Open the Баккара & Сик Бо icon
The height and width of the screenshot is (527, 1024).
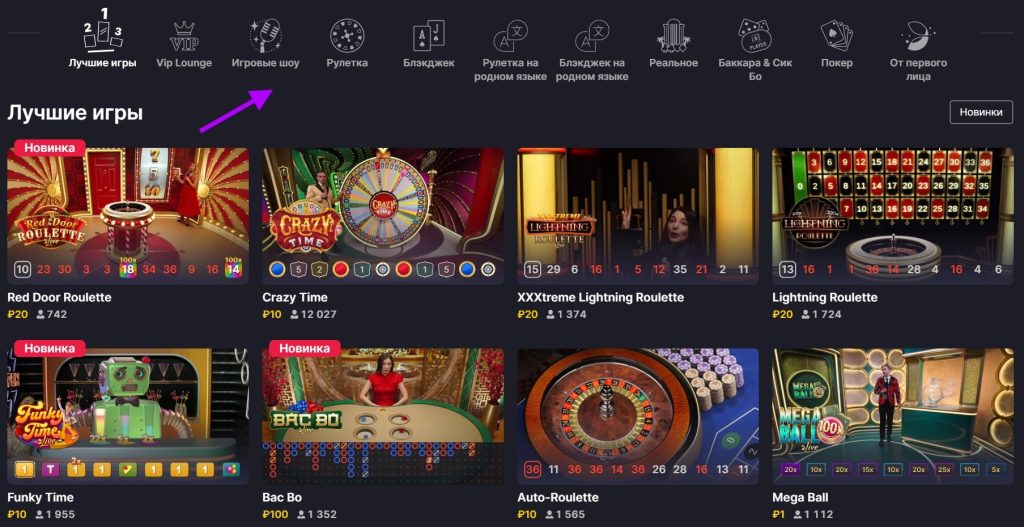click(754, 36)
